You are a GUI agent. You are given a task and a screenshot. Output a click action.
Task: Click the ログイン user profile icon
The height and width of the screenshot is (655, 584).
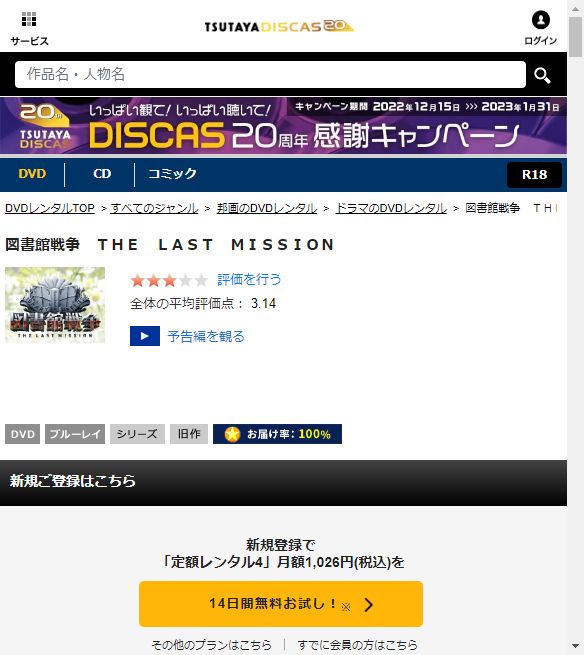tap(541, 20)
